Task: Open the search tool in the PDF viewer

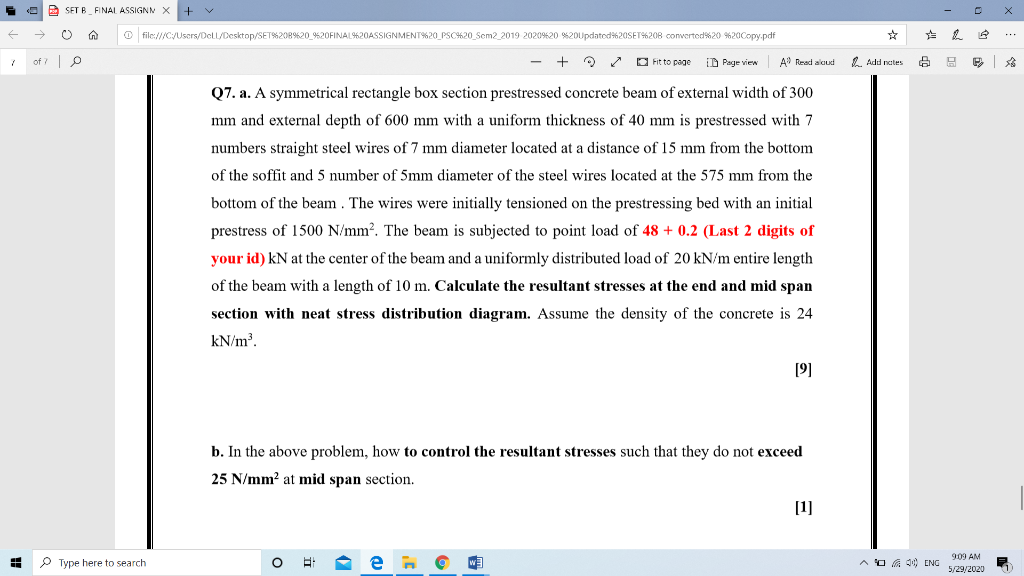Action: (76, 62)
